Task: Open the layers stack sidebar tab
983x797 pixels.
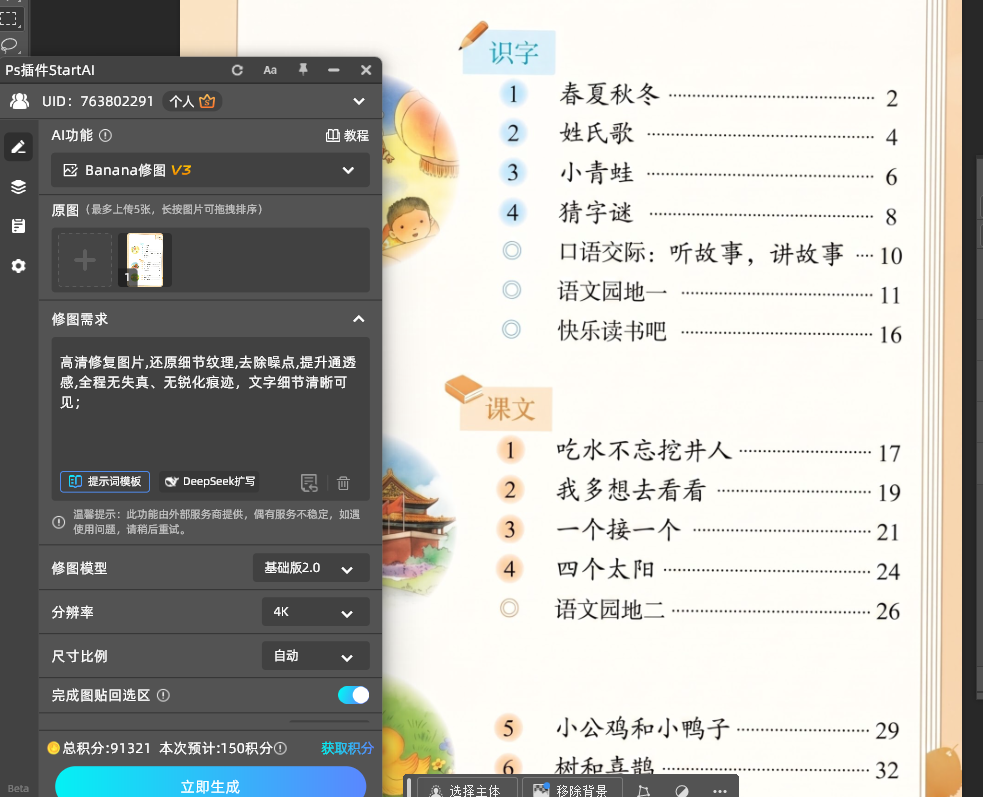Action: tap(19, 187)
